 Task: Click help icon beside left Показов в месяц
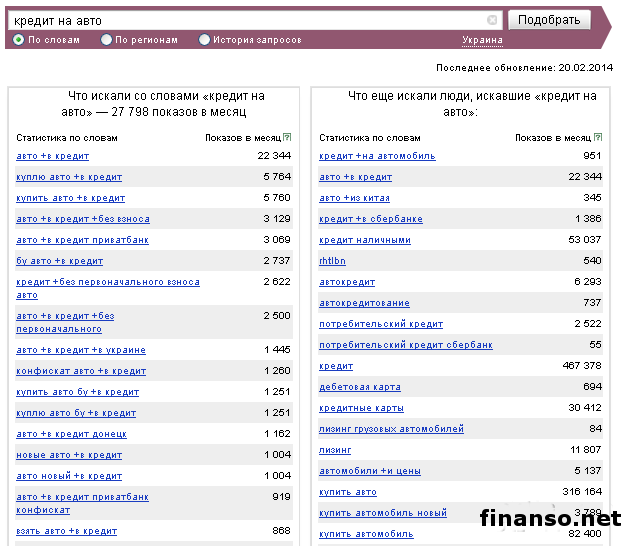pyautogui.click(x=287, y=138)
